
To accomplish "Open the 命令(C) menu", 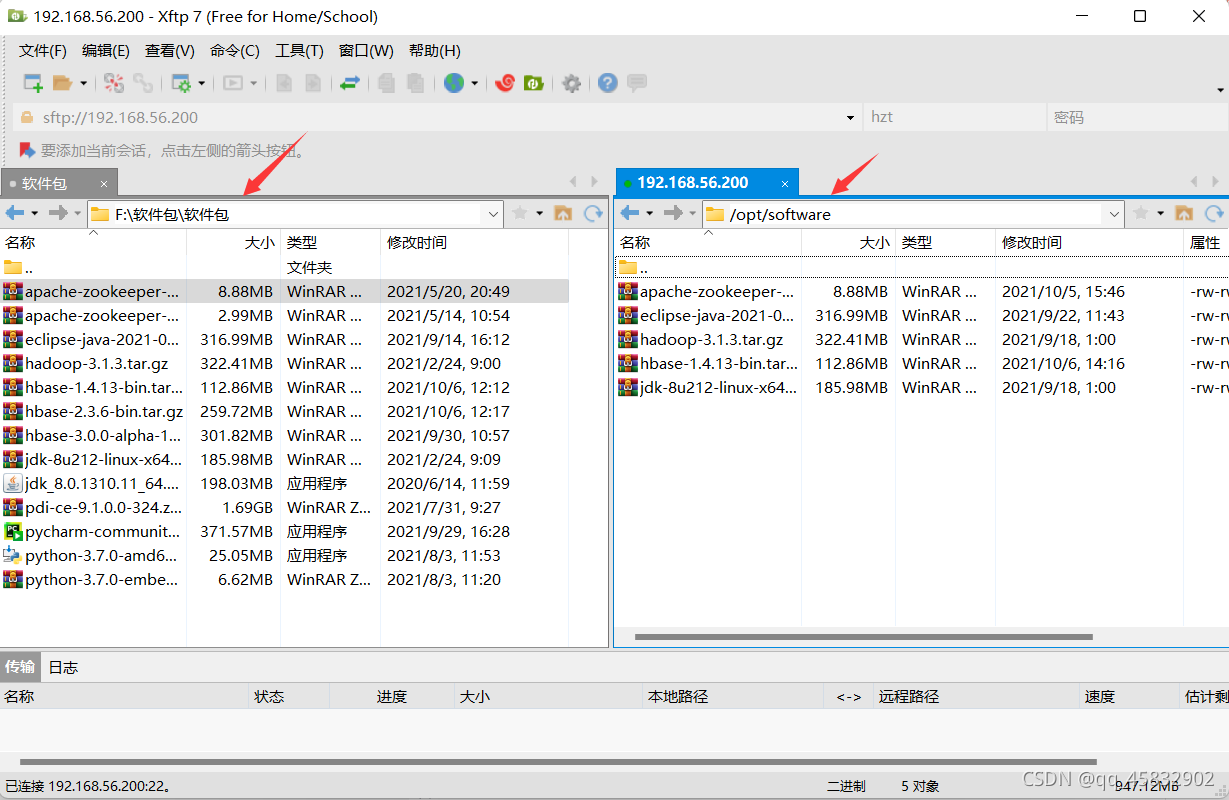I will point(235,50).
